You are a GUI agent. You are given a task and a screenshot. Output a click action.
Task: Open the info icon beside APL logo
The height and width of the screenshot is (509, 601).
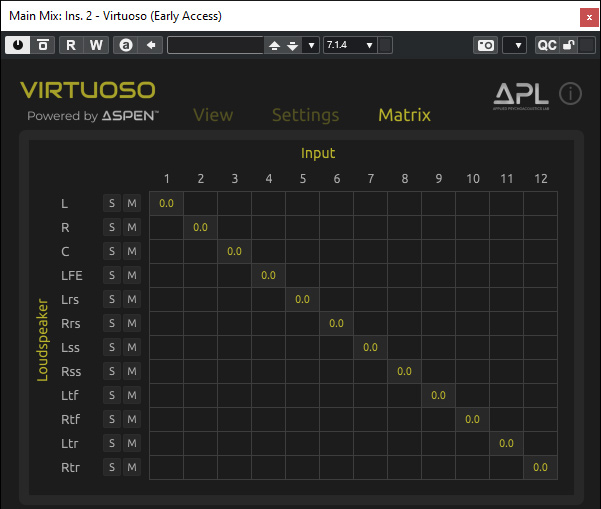(x=570, y=94)
